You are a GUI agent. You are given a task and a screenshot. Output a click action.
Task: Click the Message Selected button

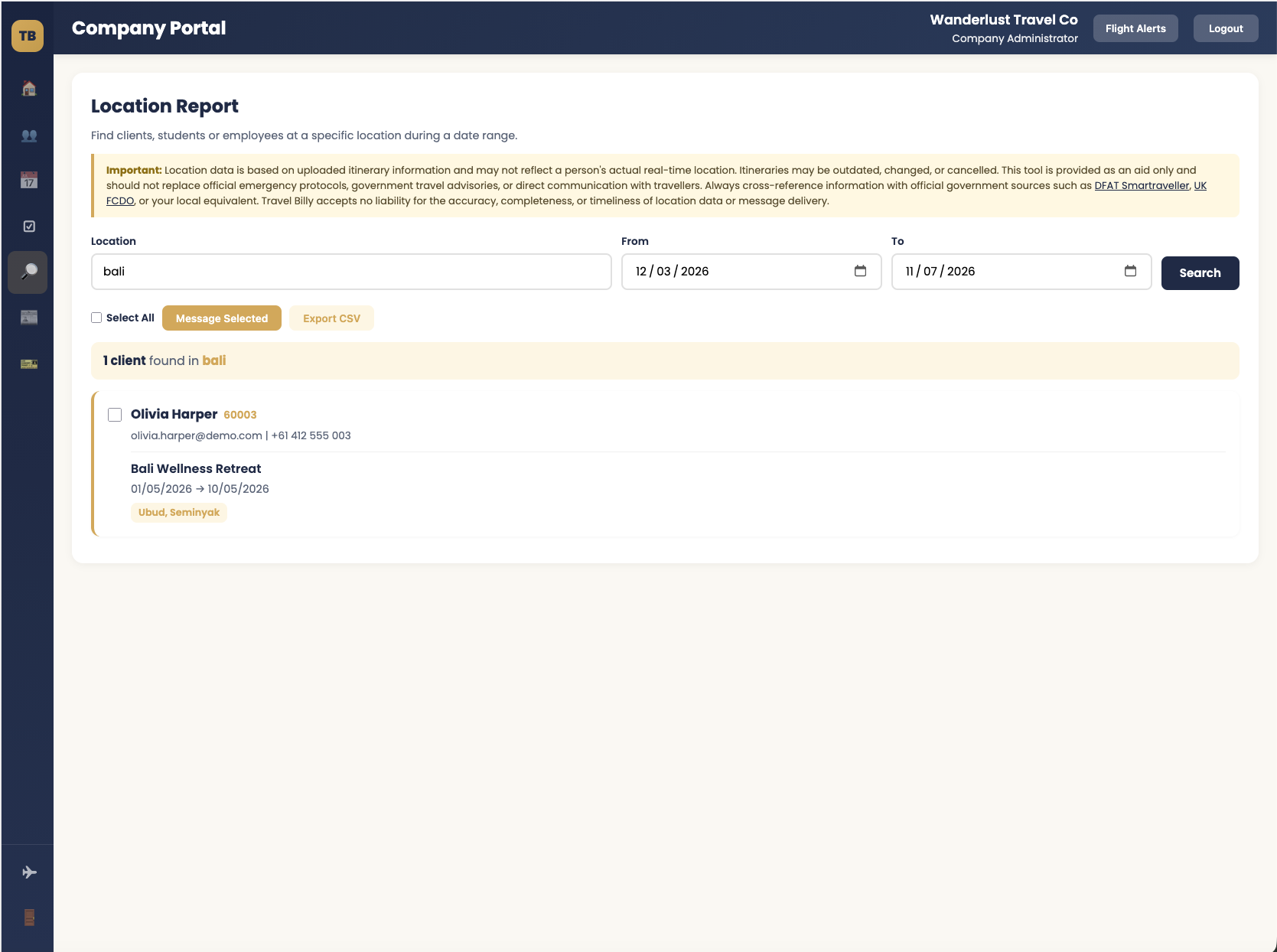tap(221, 318)
